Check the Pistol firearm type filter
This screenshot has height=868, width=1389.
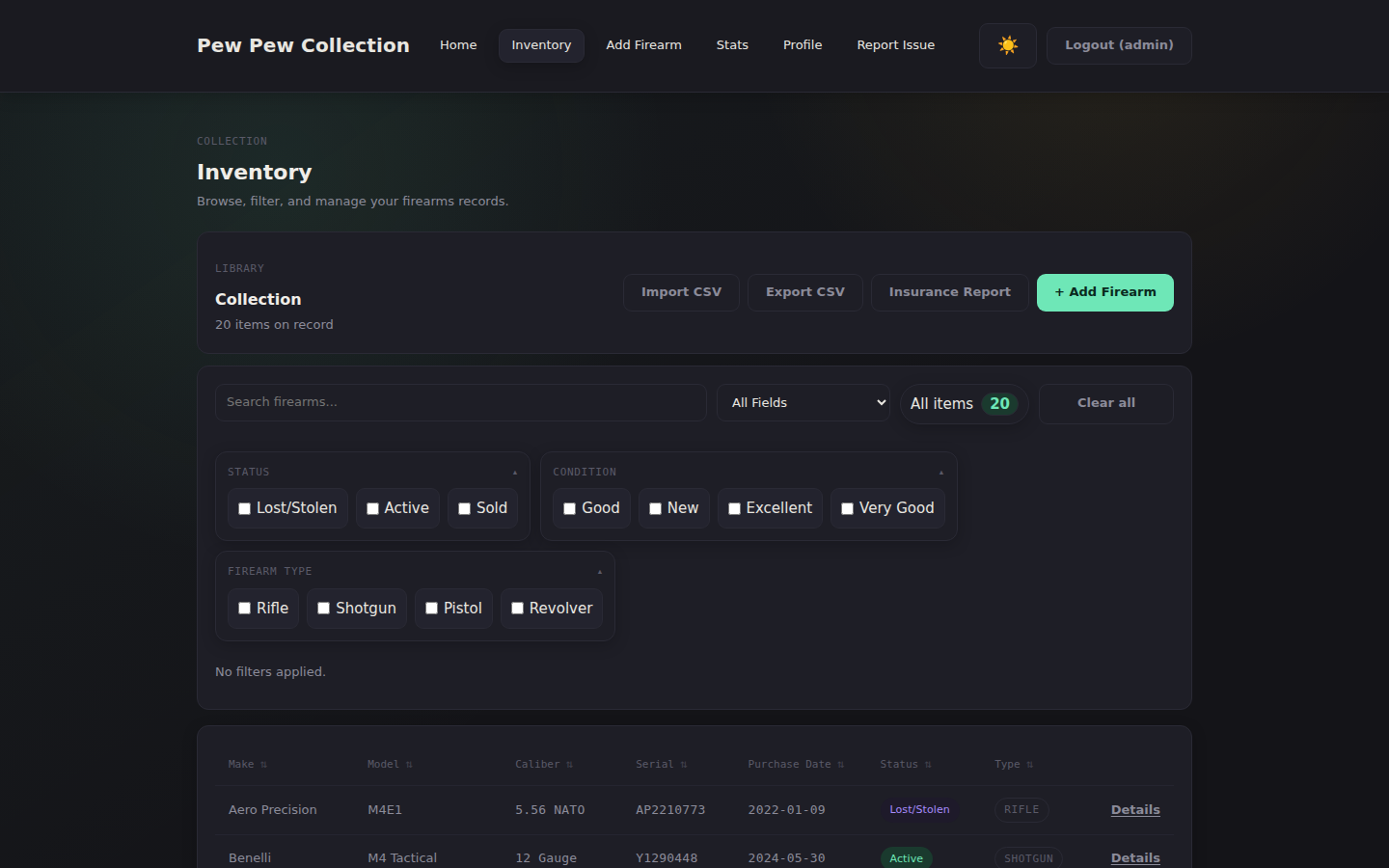(432, 609)
